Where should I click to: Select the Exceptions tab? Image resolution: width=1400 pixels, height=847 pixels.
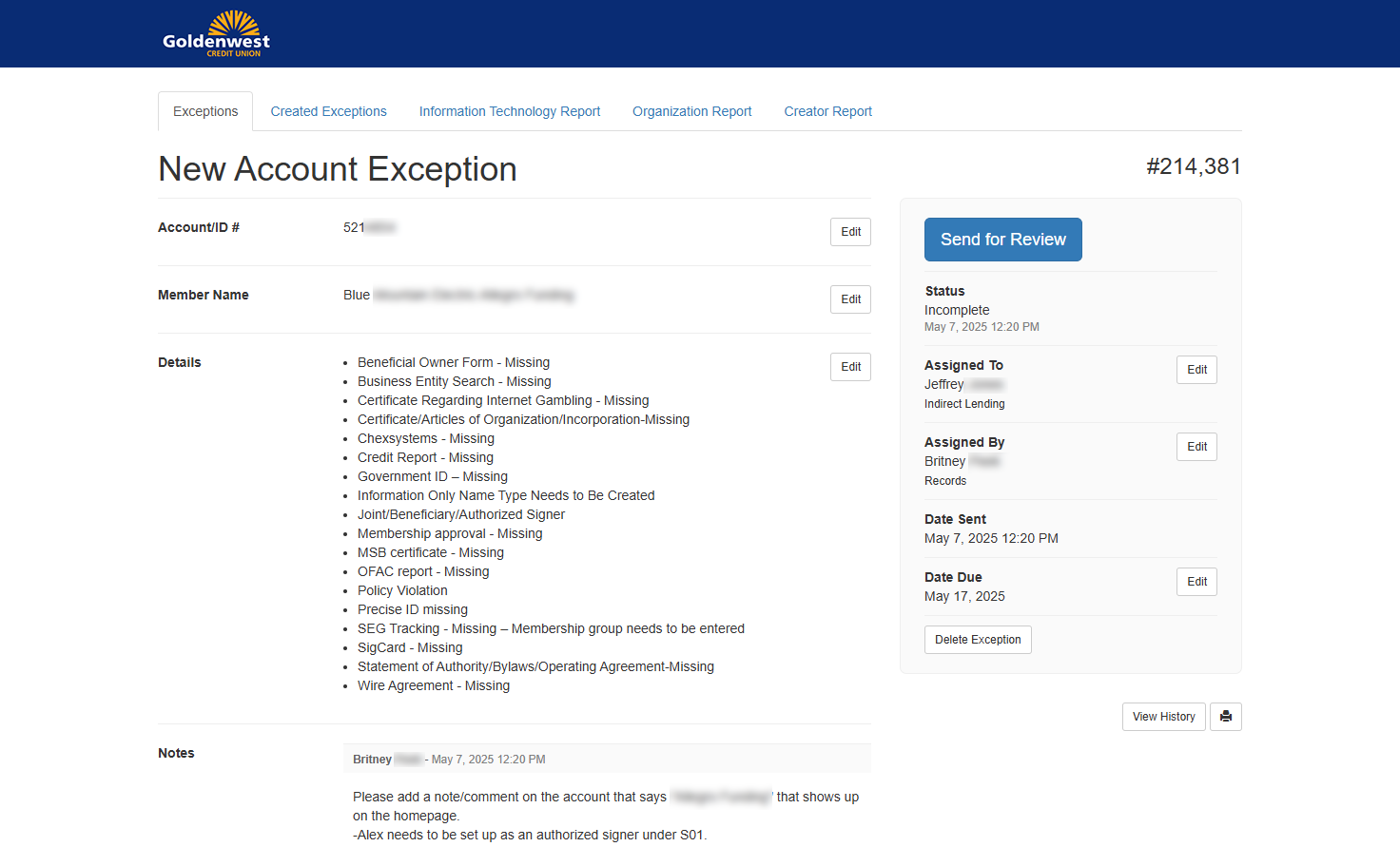204,111
